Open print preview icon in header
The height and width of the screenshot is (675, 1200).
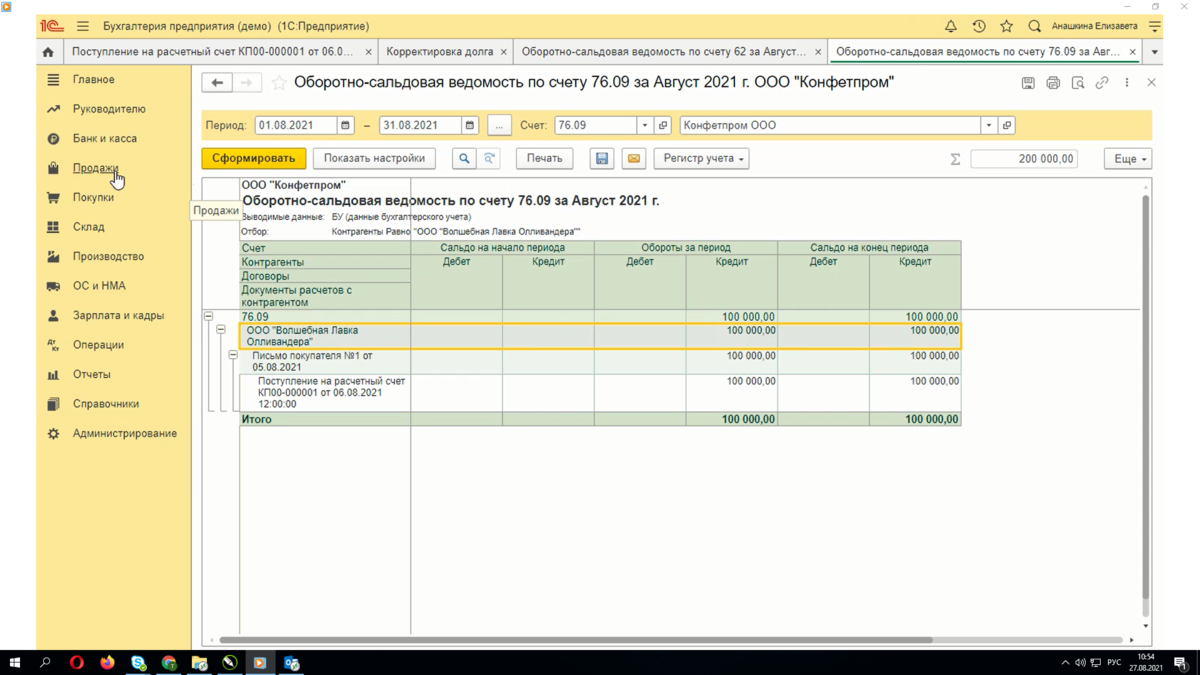(x=1078, y=83)
